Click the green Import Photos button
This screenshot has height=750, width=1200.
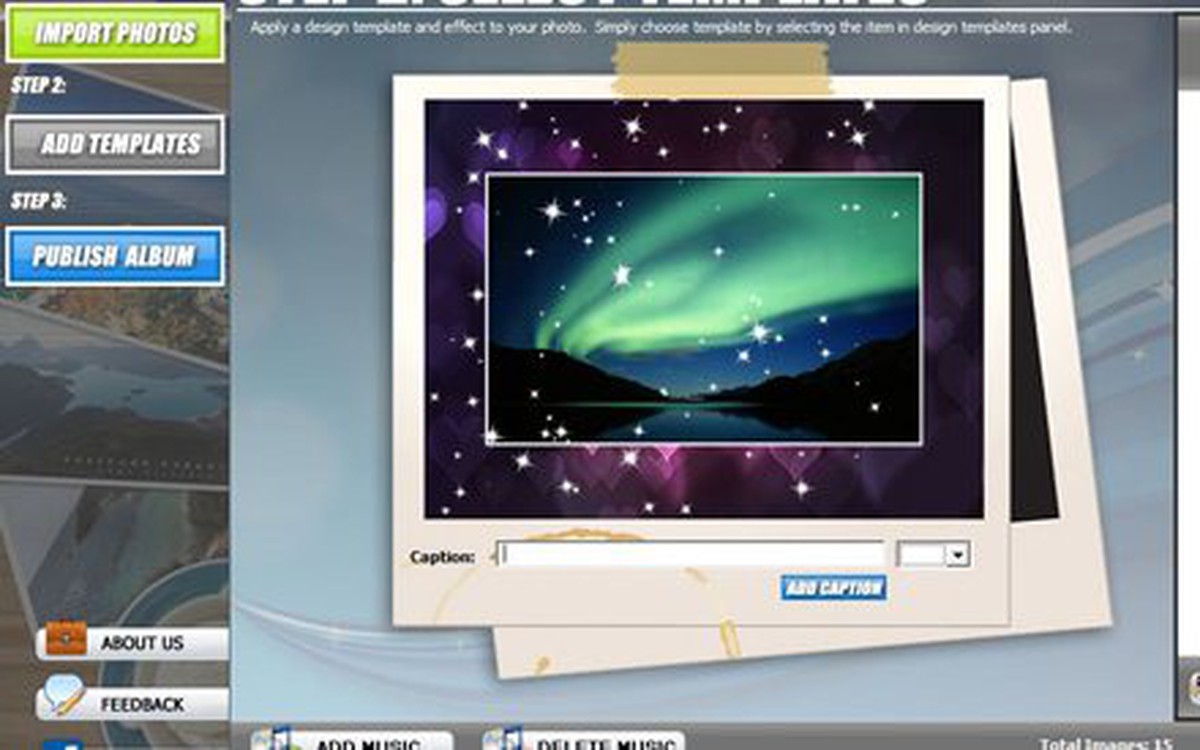tap(115, 33)
